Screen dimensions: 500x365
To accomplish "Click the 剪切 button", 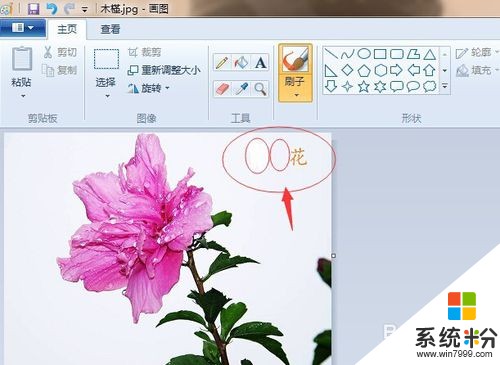I will 60,52.
